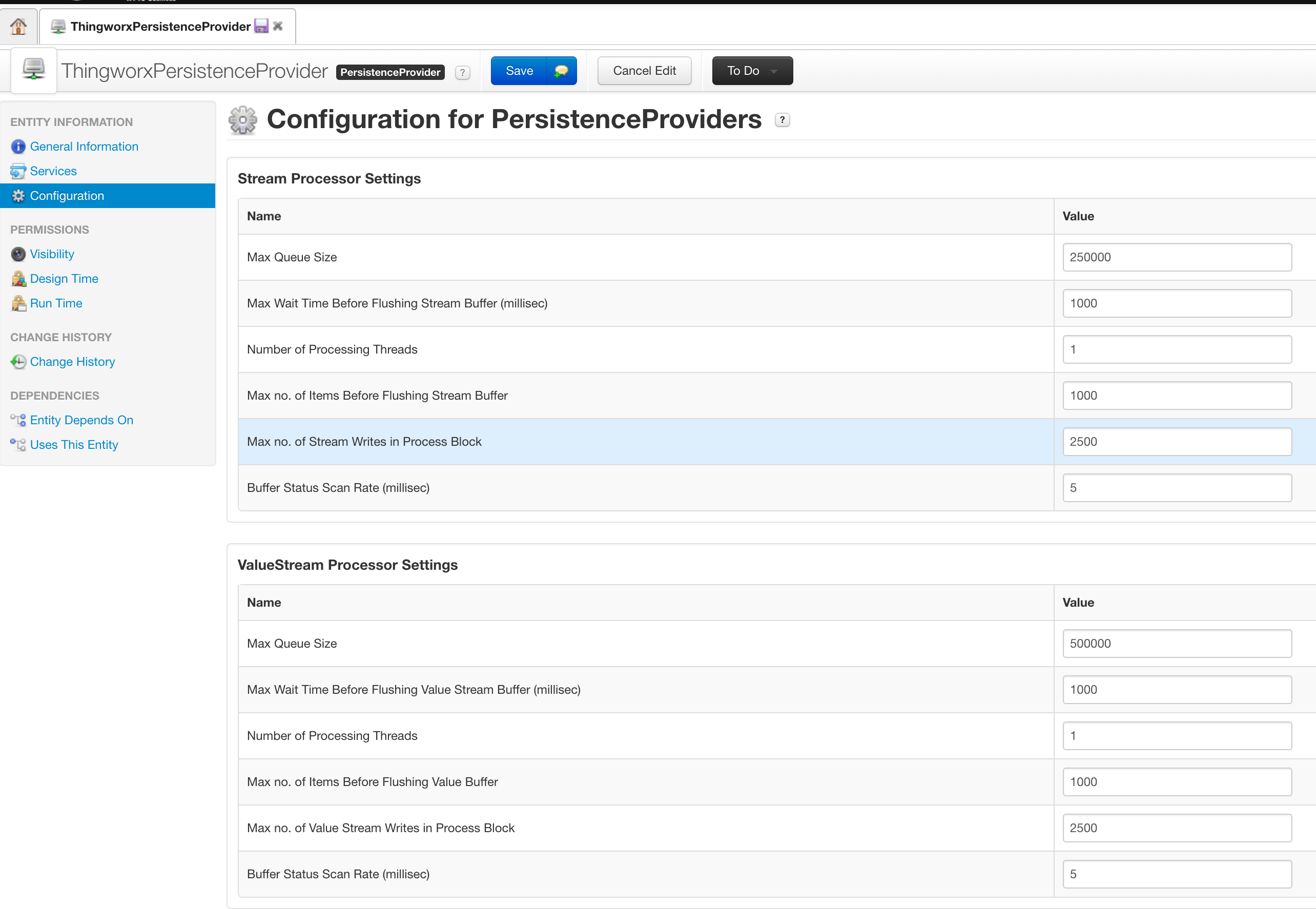Click the Uses This Entity icon

click(x=18, y=445)
